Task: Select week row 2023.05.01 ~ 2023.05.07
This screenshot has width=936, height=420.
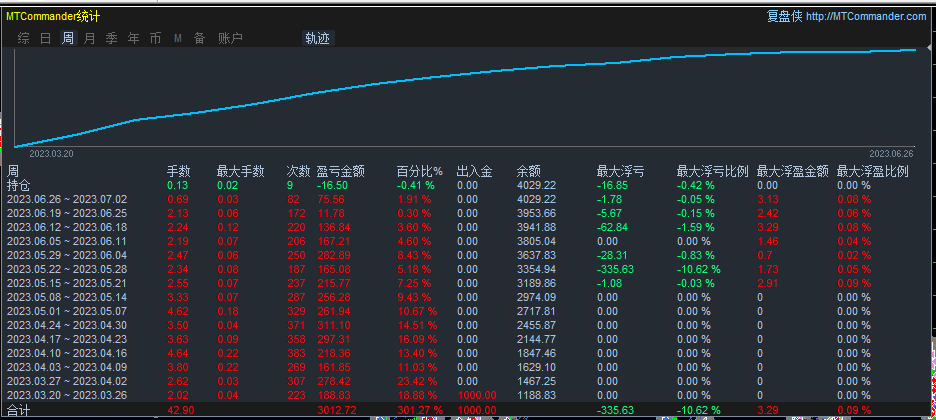Action: click(x=467, y=311)
